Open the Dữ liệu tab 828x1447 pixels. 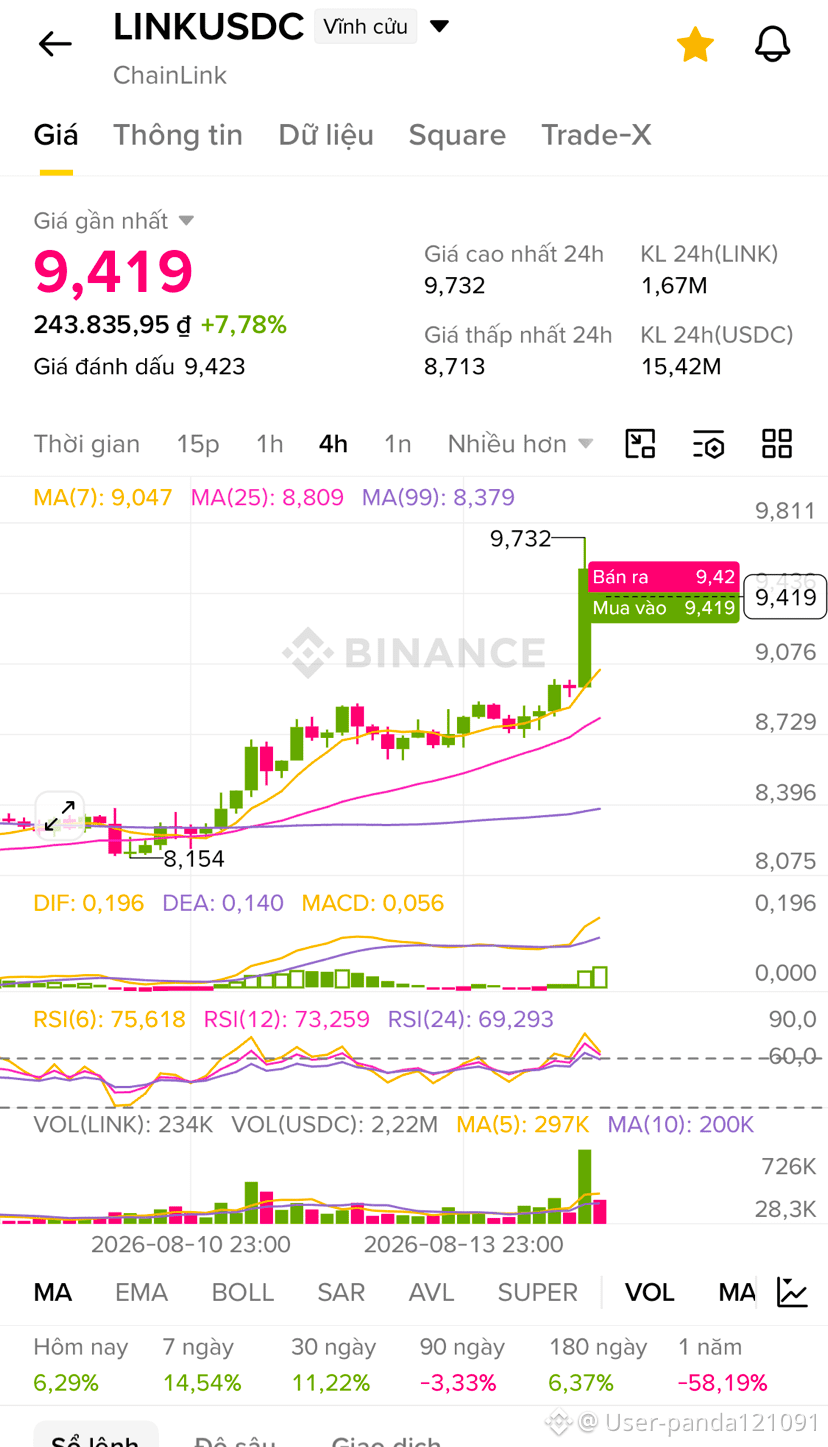(326, 135)
